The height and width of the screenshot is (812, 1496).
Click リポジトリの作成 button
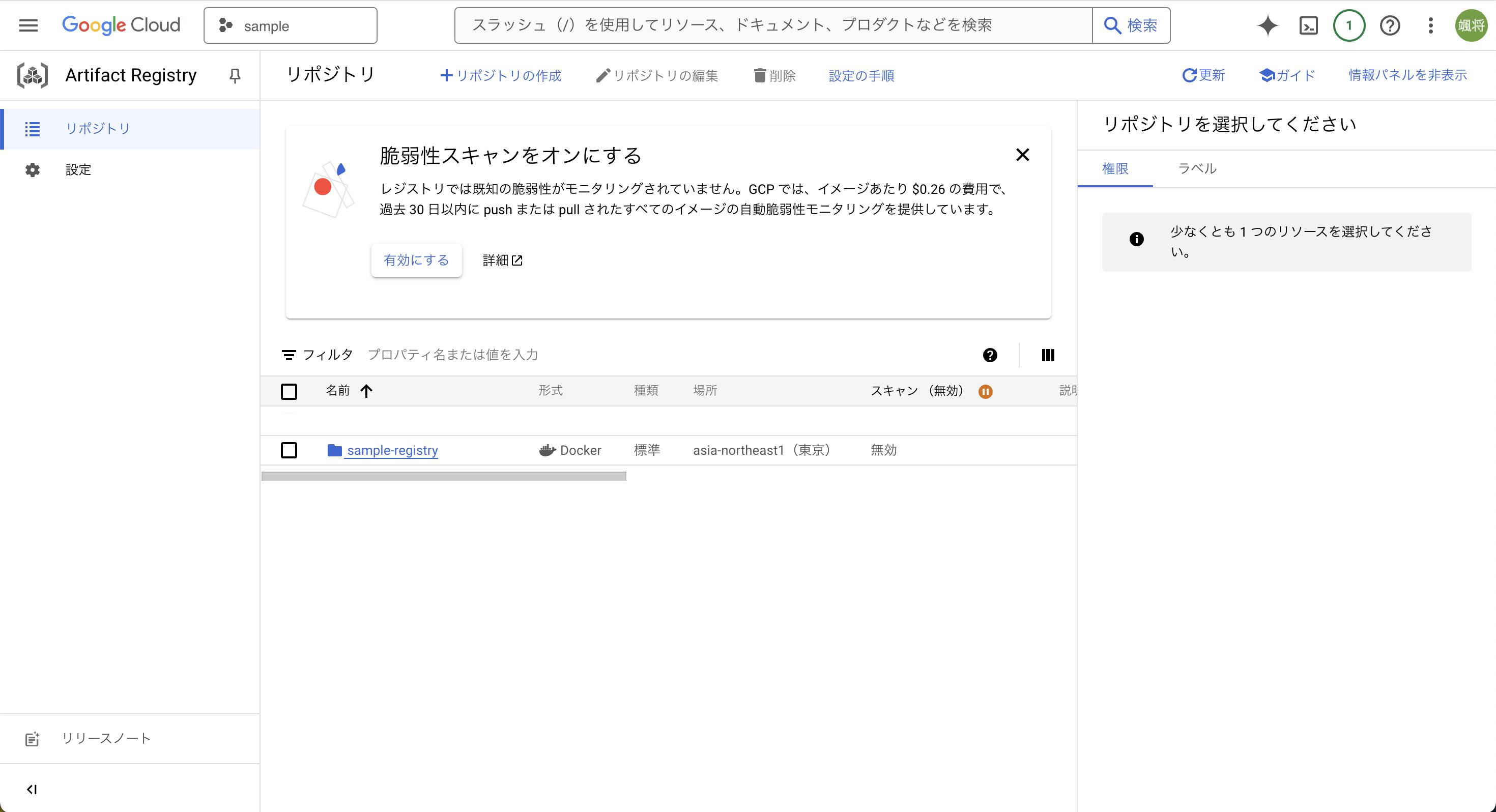tap(501, 75)
